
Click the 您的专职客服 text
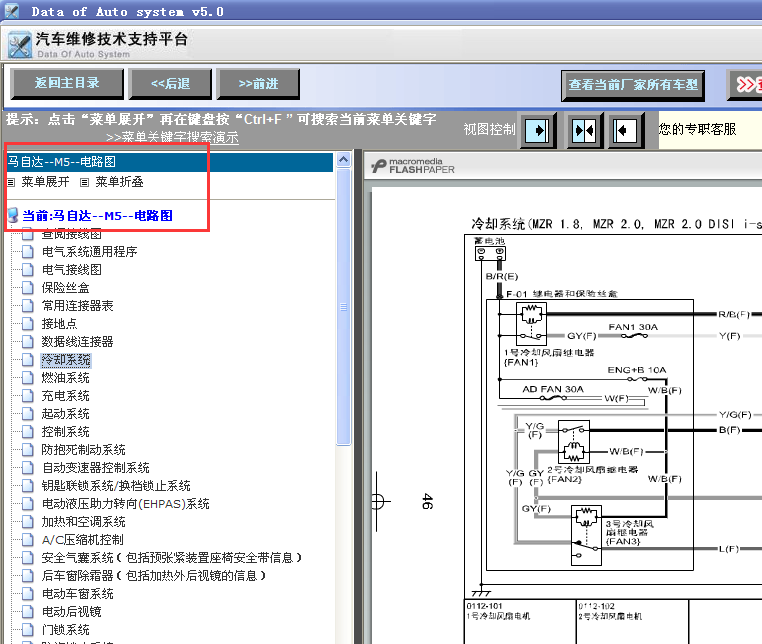click(697, 129)
